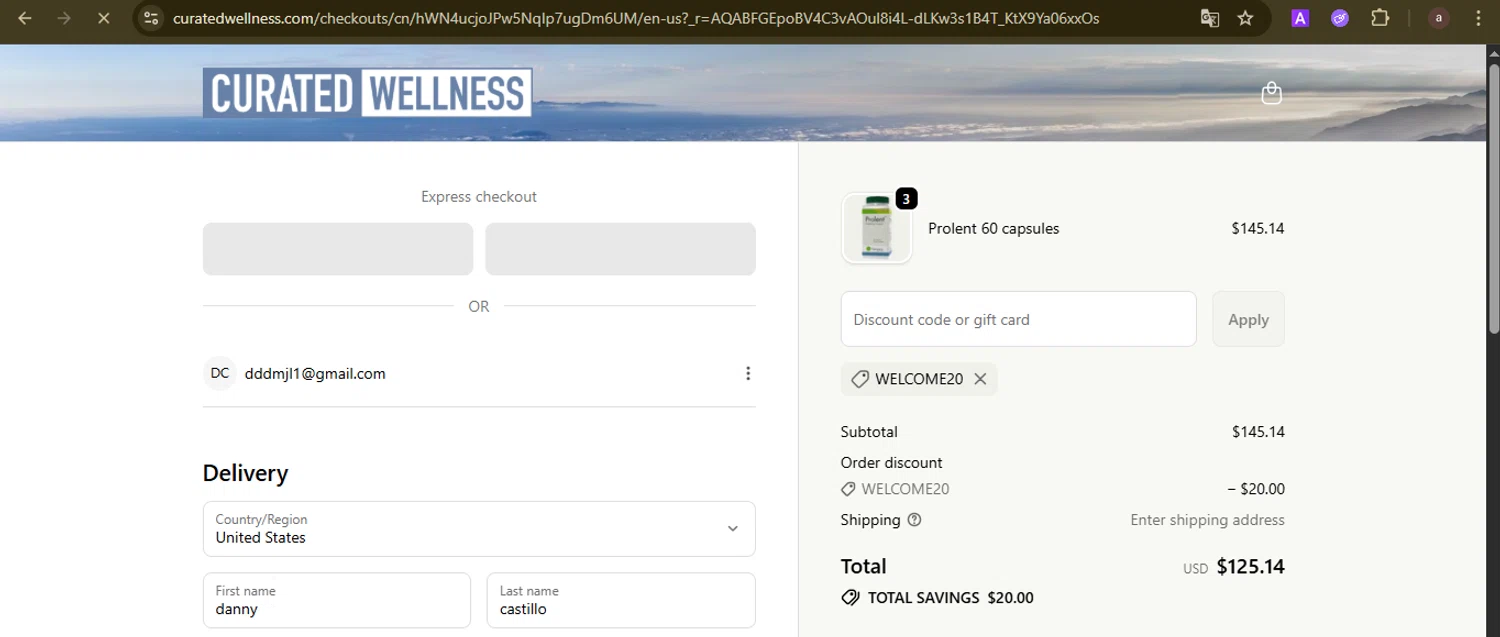This screenshot has width=1500, height=637.
Task: Click the $125.14 total amount
Action: coord(1250,567)
